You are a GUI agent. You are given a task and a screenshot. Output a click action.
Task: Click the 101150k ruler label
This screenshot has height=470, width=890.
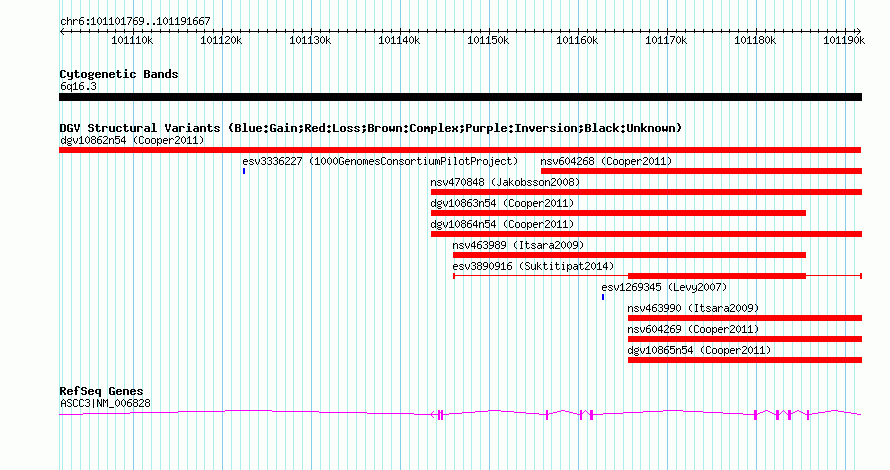[488, 40]
